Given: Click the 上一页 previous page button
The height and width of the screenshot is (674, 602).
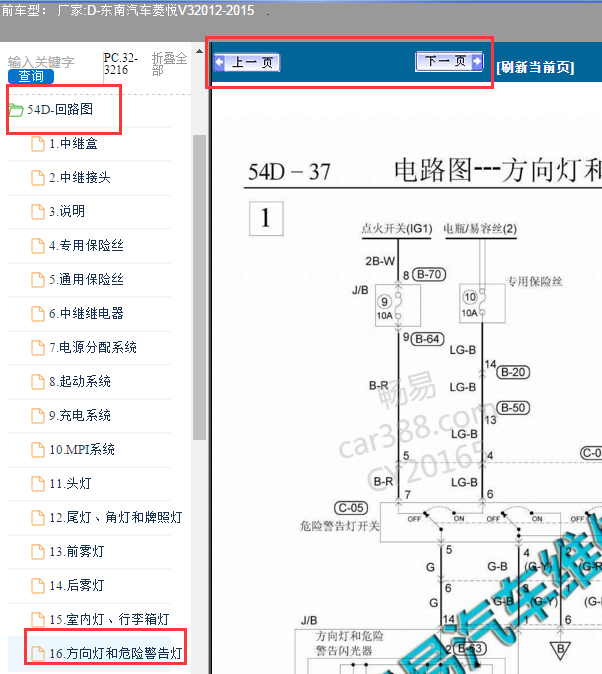Looking at the screenshot, I should click(x=247, y=63).
